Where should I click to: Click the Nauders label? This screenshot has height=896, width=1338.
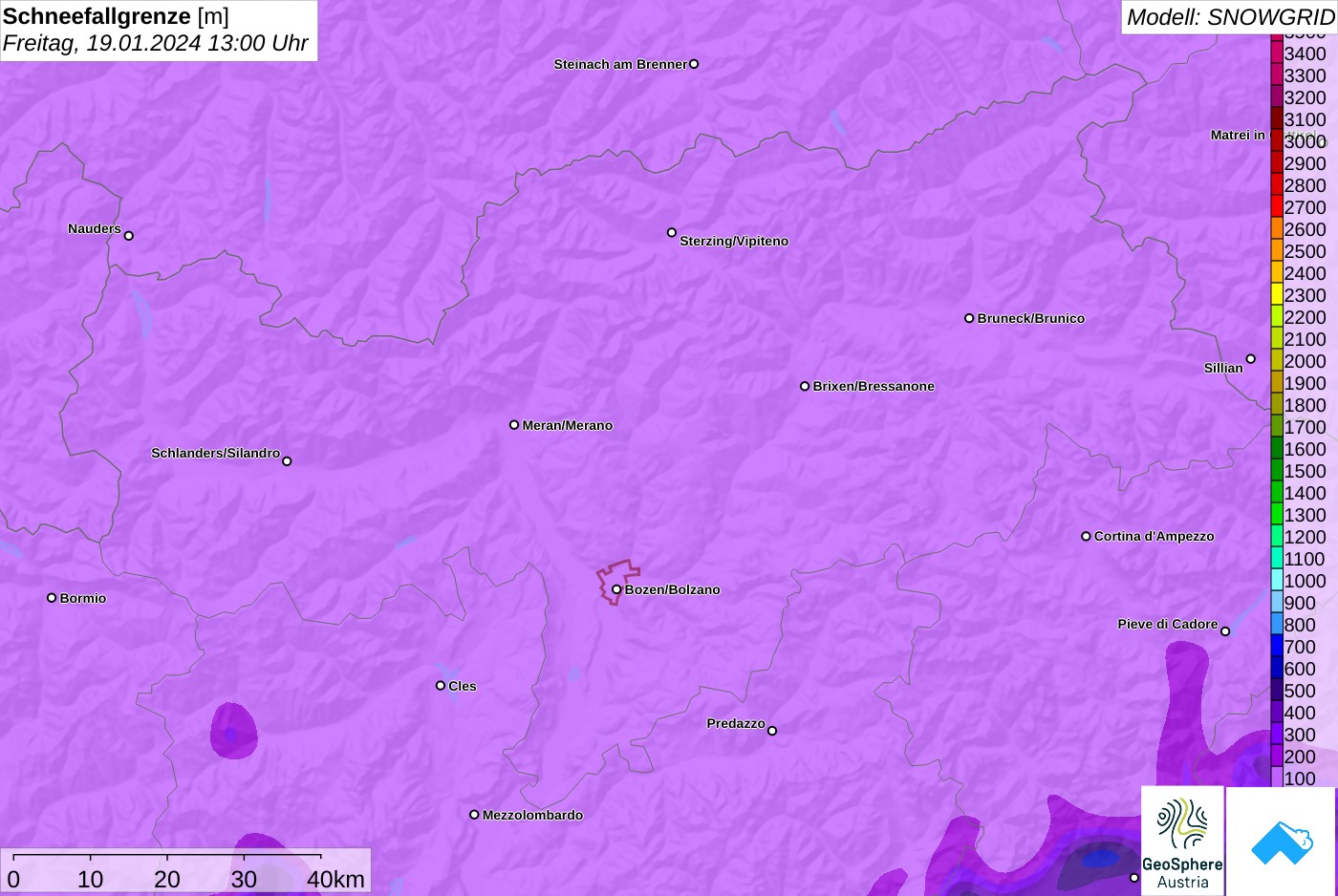pyautogui.click(x=95, y=228)
